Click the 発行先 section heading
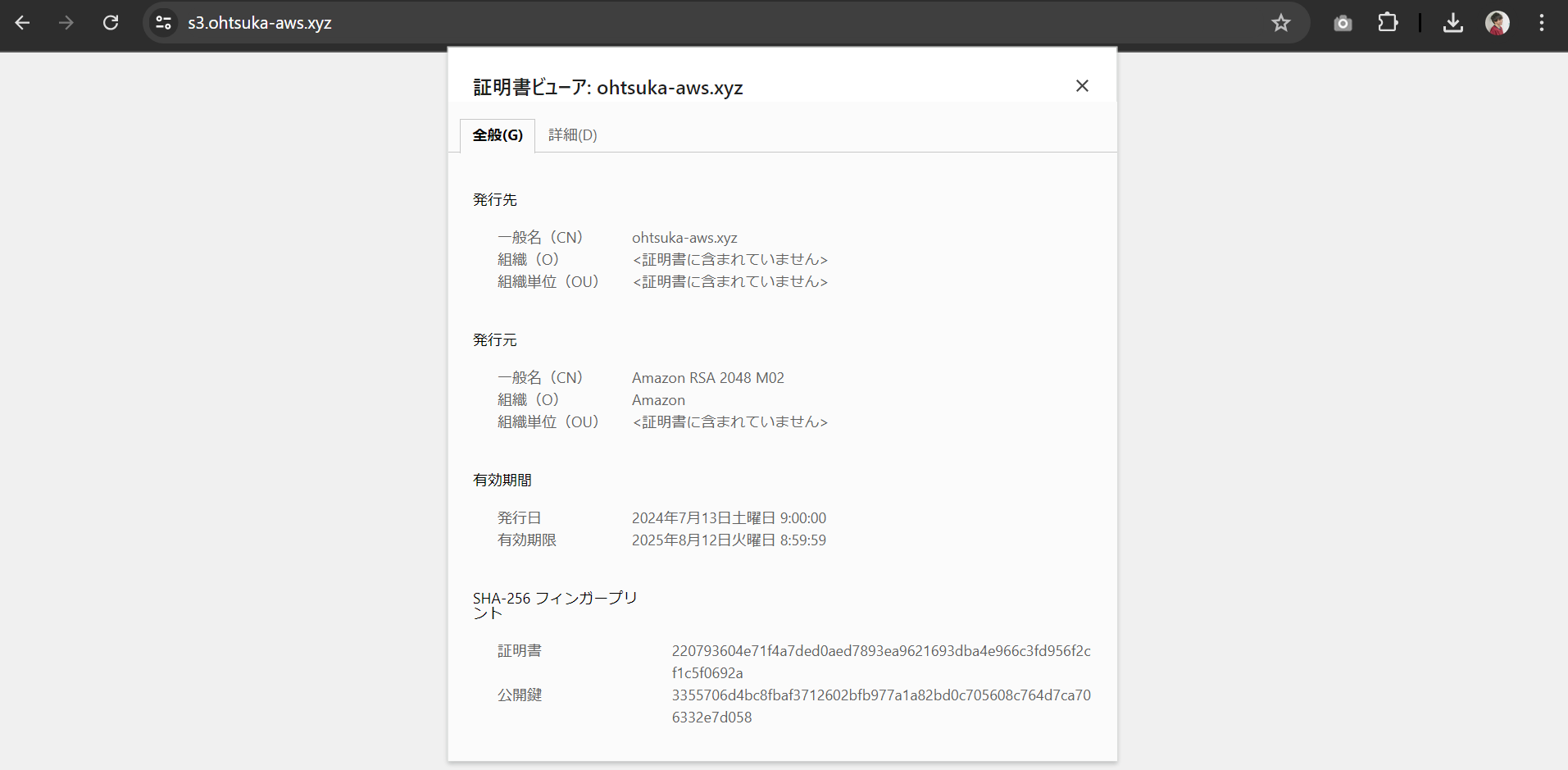This screenshot has width=1568, height=770. point(495,200)
